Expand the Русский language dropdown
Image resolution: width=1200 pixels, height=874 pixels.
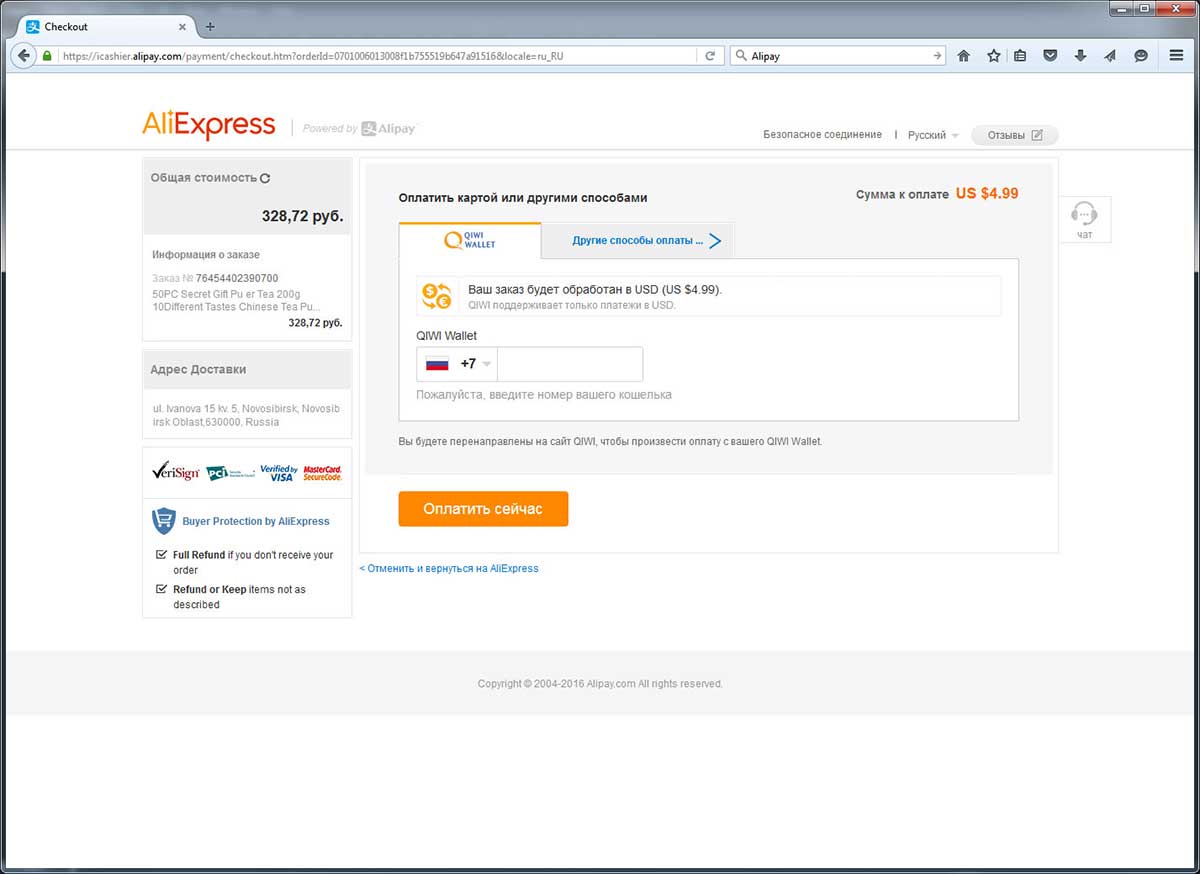(933, 135)
